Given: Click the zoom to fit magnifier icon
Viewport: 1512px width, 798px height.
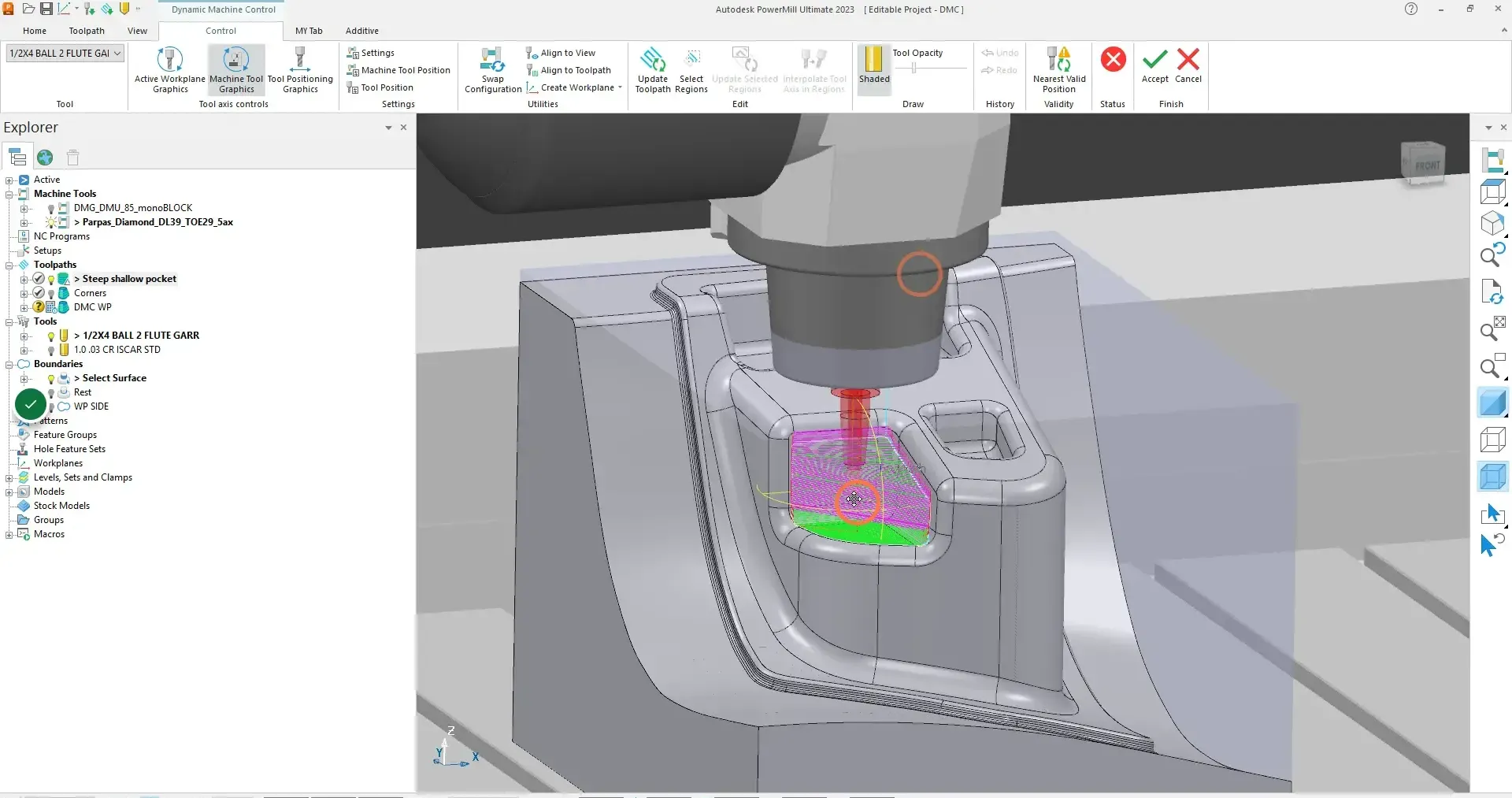Looking at the screenshot, I should [1492, 328].
